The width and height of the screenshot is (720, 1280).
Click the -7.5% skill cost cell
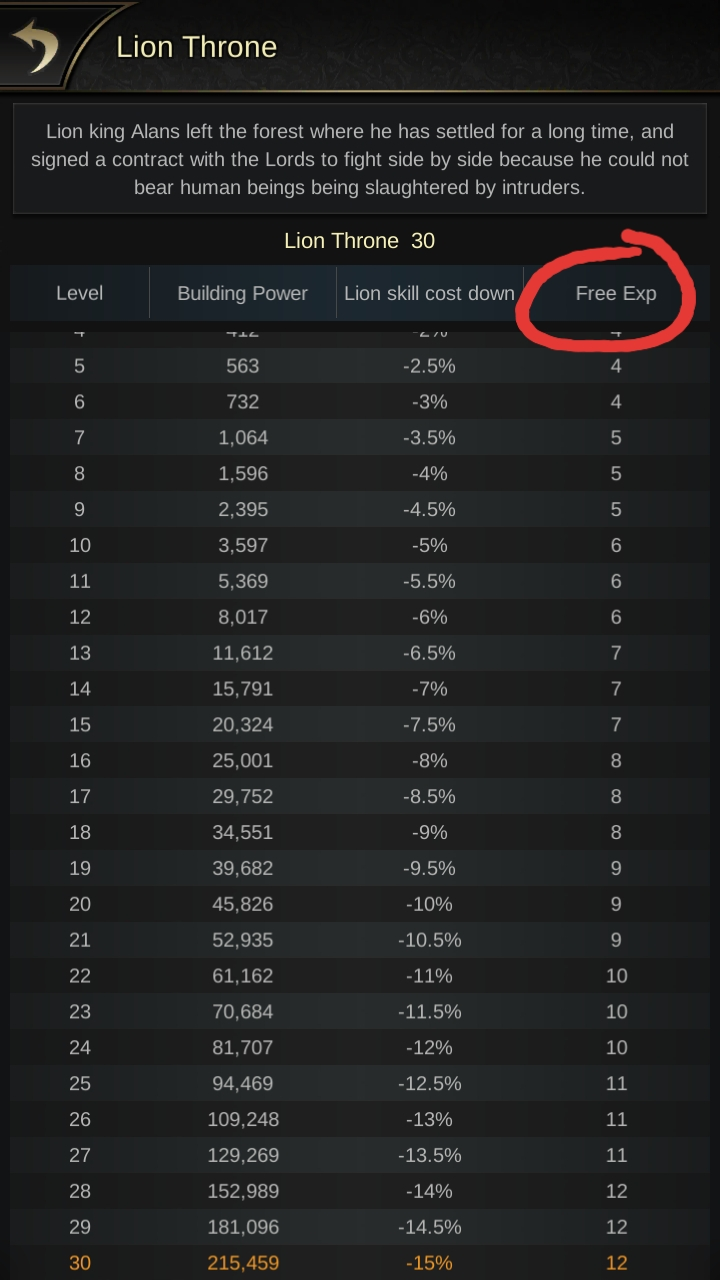[429, 724]
